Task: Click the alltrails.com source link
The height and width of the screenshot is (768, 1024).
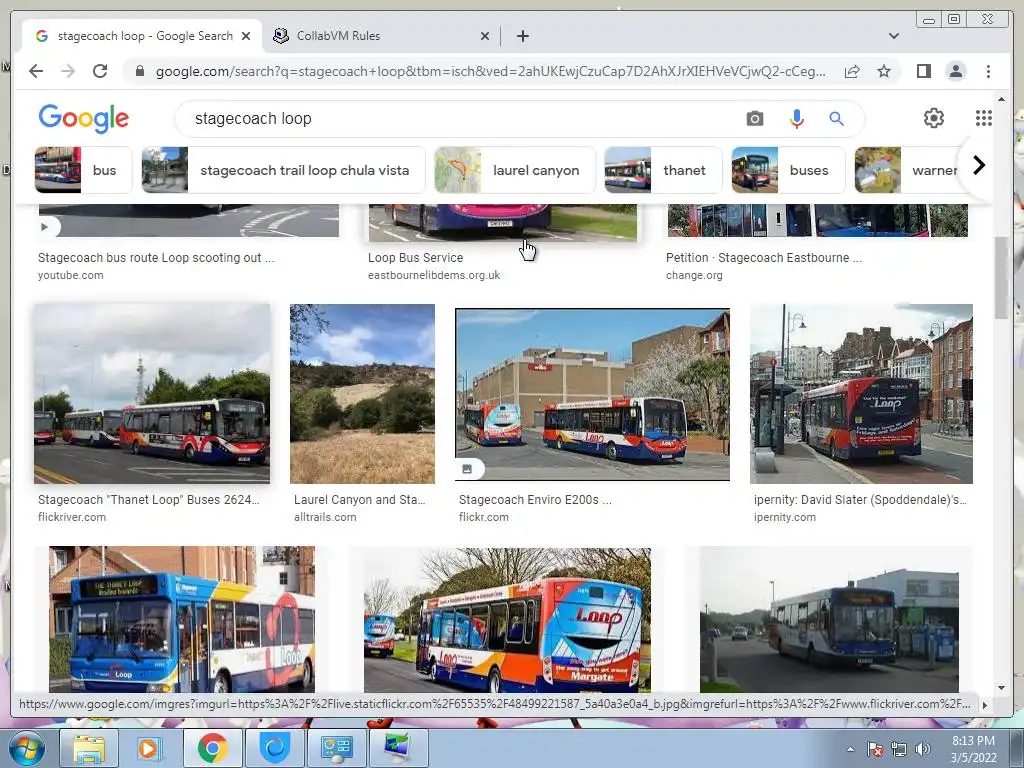Action: 325,517
